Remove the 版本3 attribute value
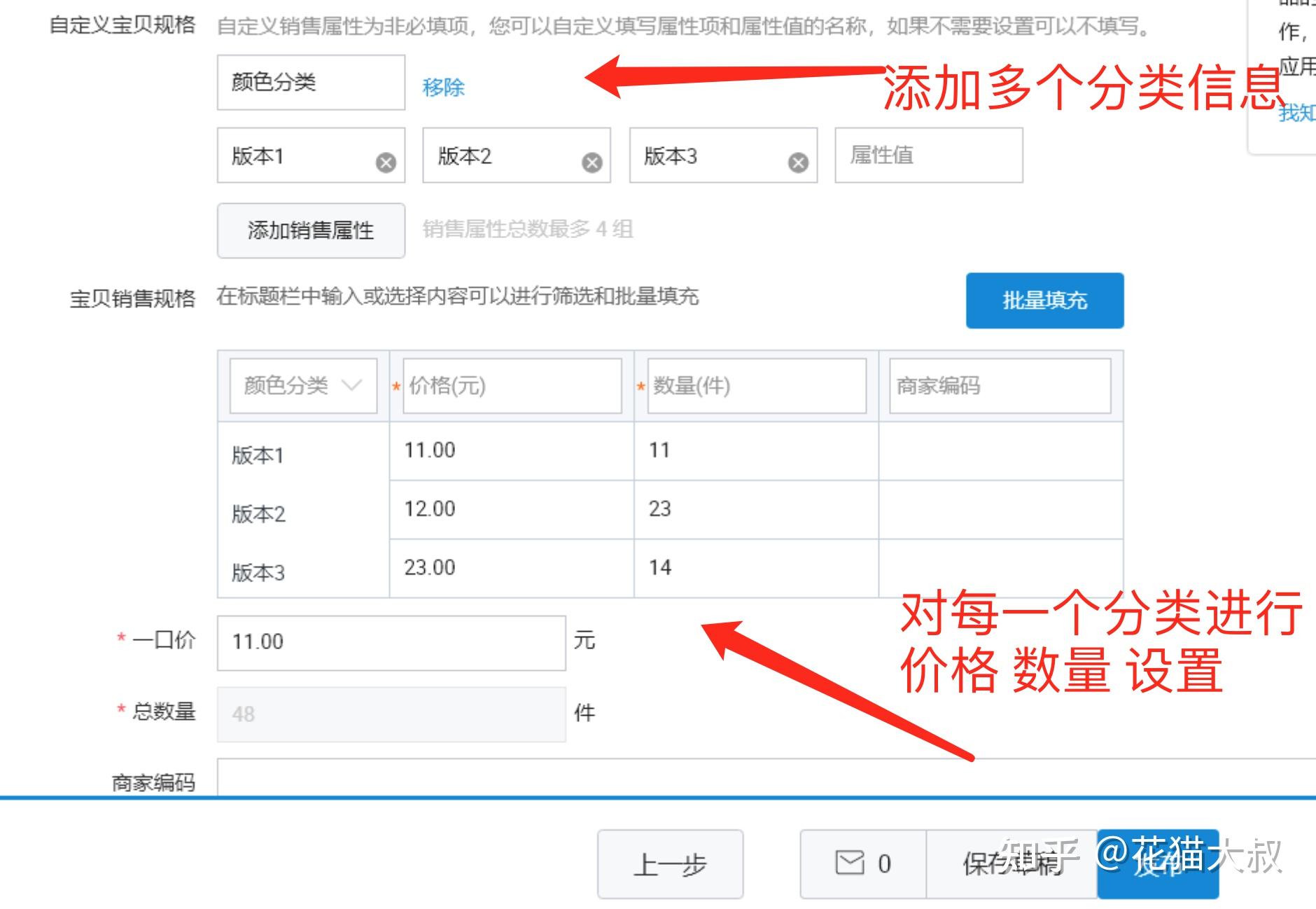 798,162
